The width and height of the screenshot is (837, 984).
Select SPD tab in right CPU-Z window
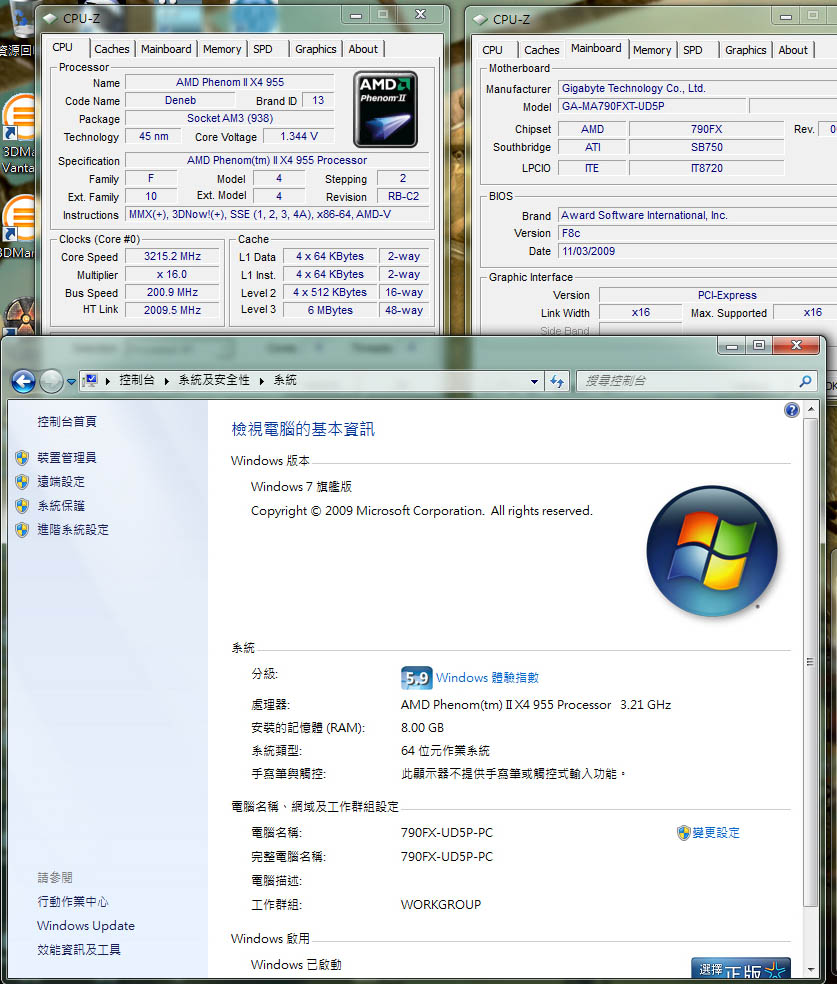[x=693, y=50]
